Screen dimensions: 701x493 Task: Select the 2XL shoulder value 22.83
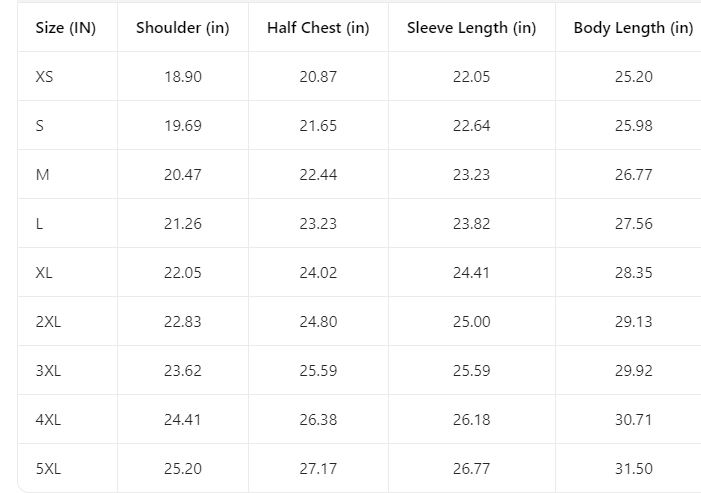click(x=183, y=322)
